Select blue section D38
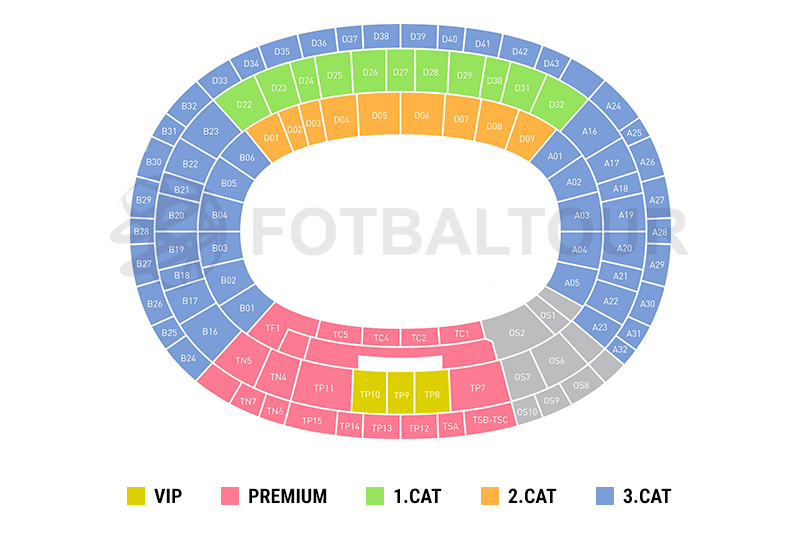This screenshot has height=533, width=800. 381,37
